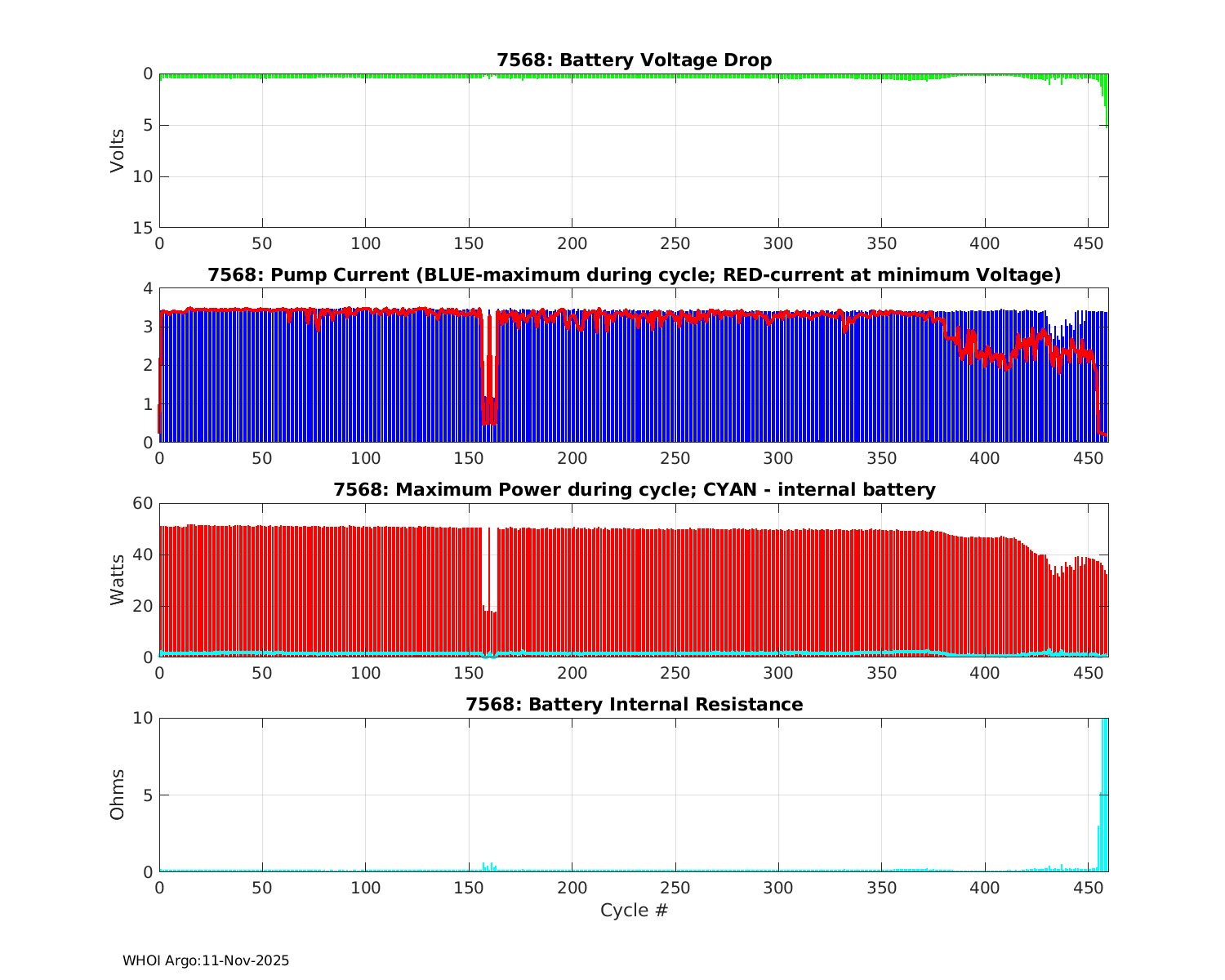The width and height of the screenshot is (1225, 980).
Task: Click the low power bars near cycle 160
Action: tap(489, 633)
